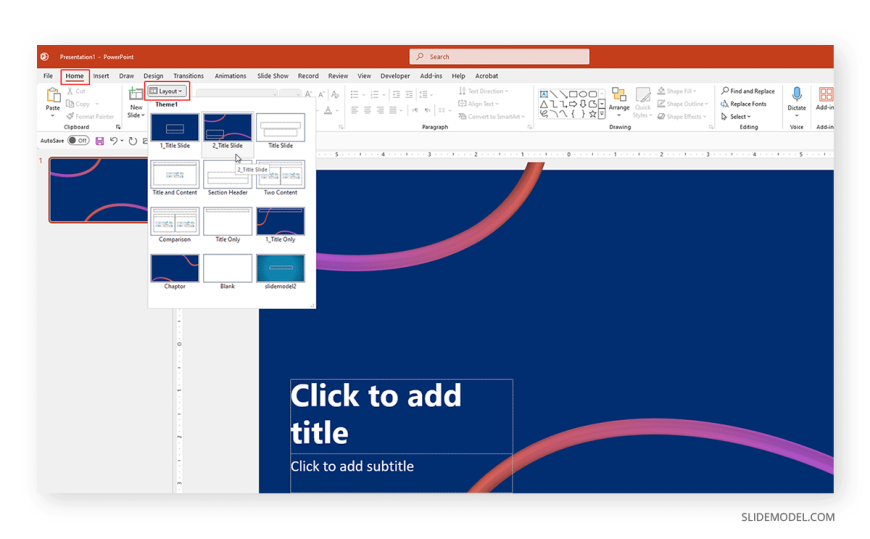Toggle the AutoSave switch
The height and width of the screenshot is (539, 870).
[x=78, y=140]
